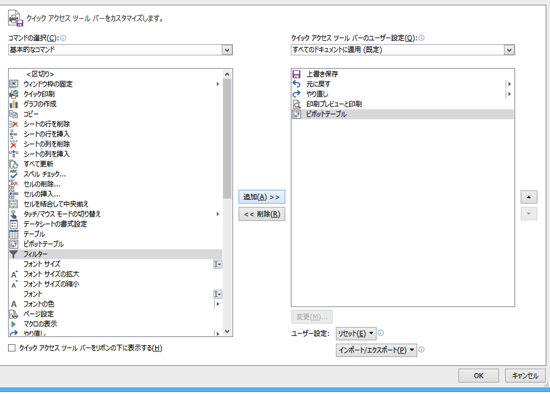
Task: Select 元に戻す undo icon in right list
Action: point(297,84)
